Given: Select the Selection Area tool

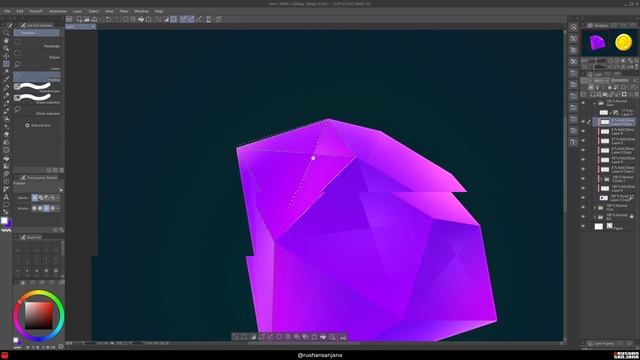Looking at the screenshot, I should [6, 64].
